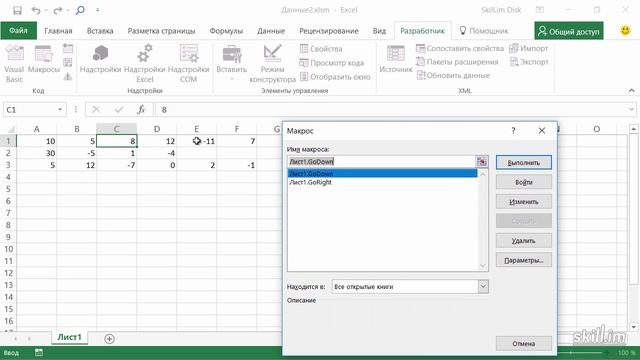Click help question mark in Macro dialog
The width and height of the screenshot is (640, 360).
point(513,131)
